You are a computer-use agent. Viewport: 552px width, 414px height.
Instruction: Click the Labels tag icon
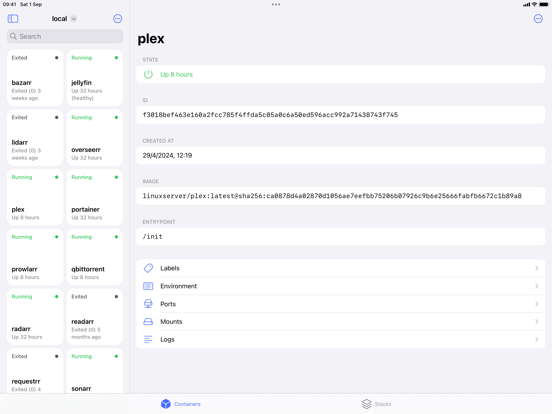click(x=148, y=268)
